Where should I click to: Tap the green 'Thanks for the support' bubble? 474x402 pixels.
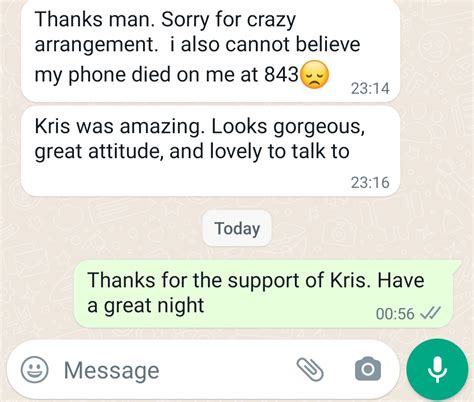(267, 294)
